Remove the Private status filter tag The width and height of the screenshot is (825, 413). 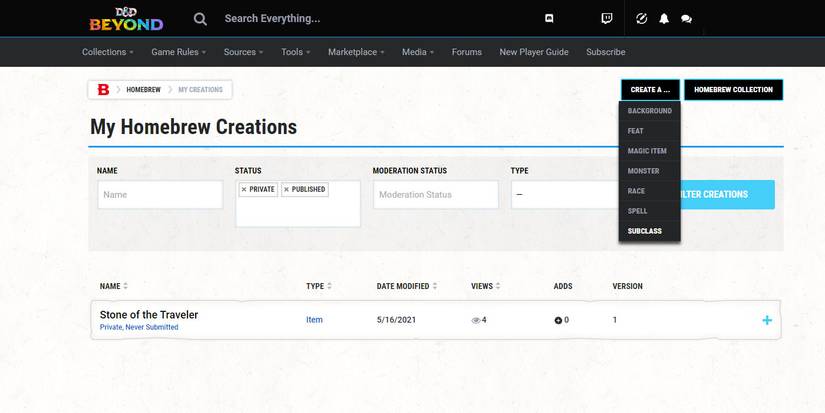coord(244,189)
